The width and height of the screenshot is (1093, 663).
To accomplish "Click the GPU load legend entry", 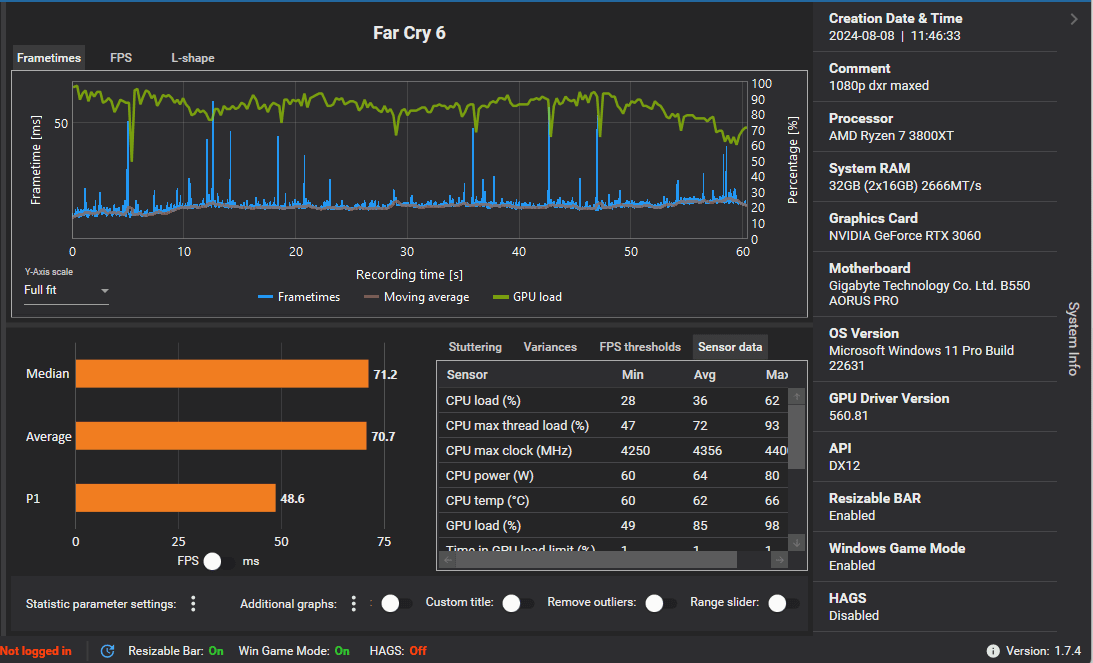I will pos(527,297).
